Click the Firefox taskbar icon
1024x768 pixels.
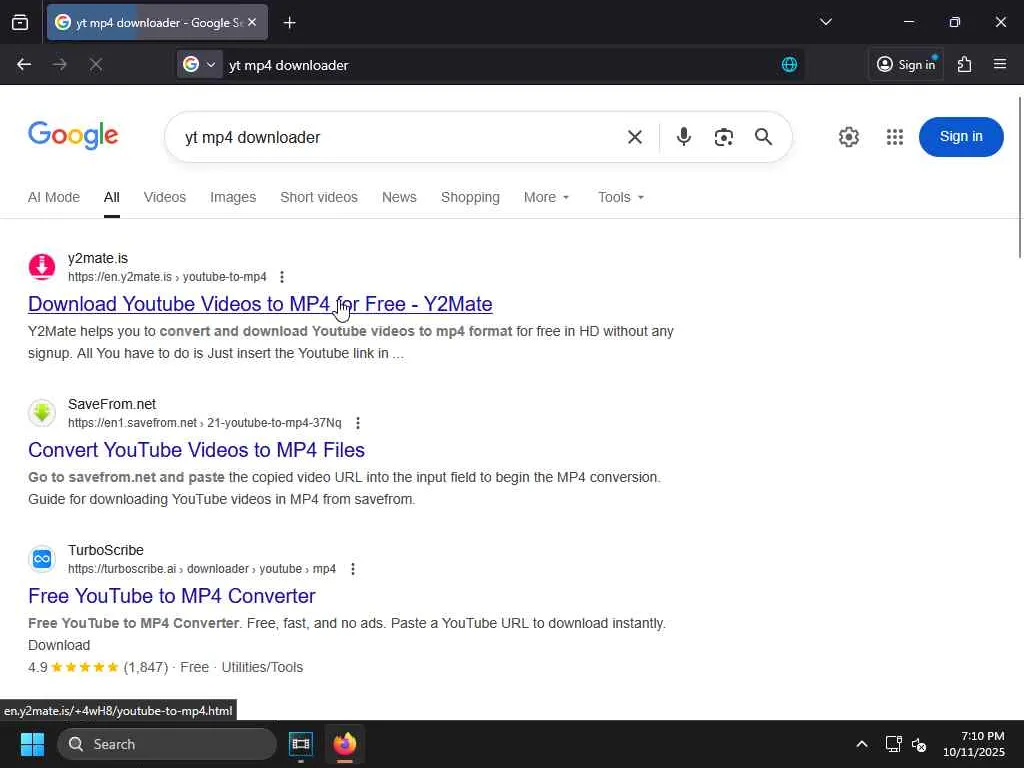point(344,744)
